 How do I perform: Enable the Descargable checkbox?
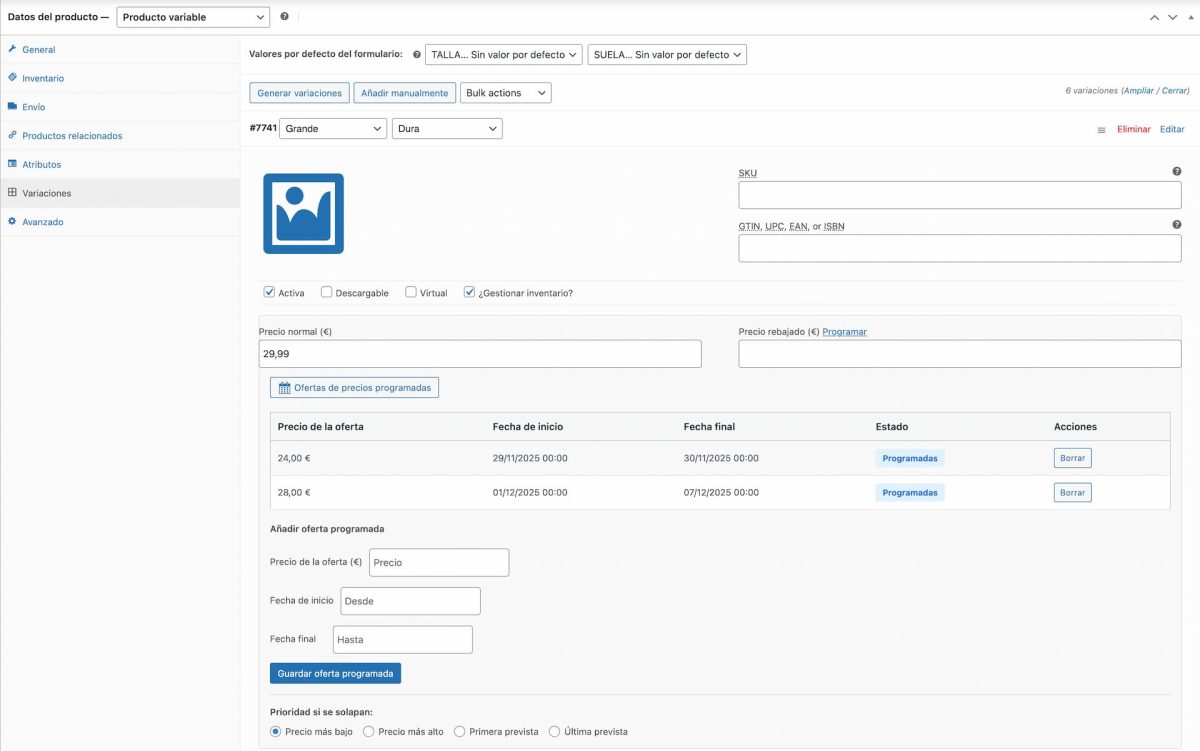point(326,292)
